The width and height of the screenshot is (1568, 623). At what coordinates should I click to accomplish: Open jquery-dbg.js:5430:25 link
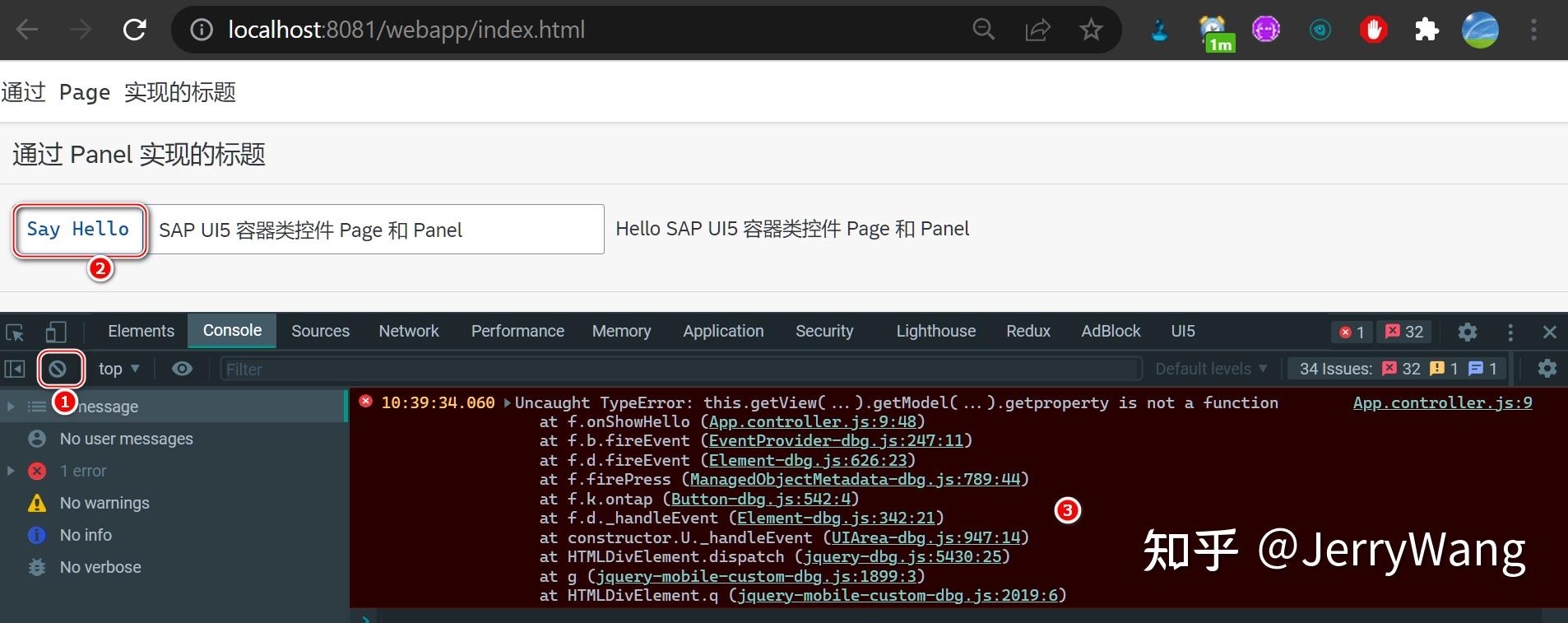point(902,556)
